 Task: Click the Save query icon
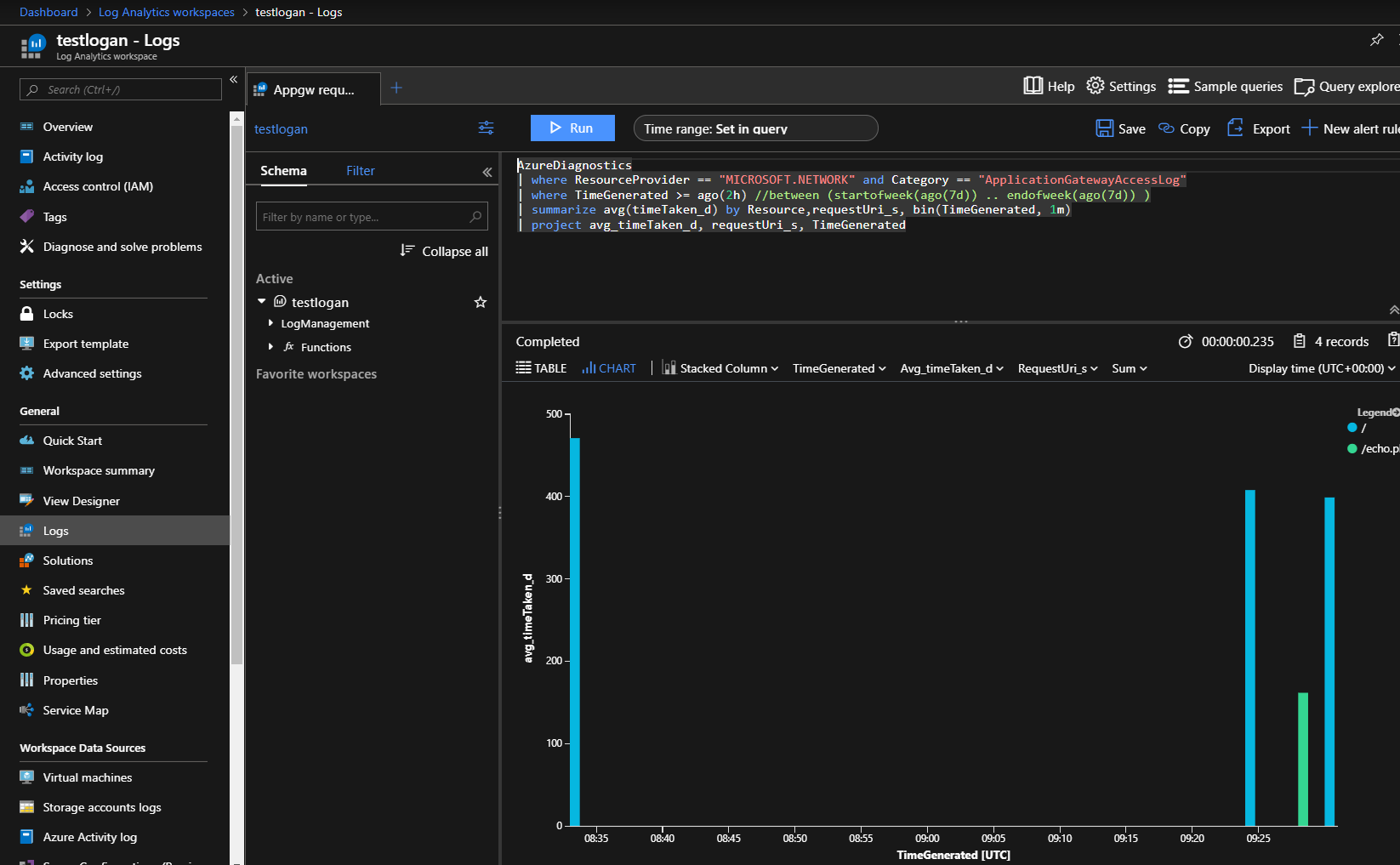point(1104,128)
